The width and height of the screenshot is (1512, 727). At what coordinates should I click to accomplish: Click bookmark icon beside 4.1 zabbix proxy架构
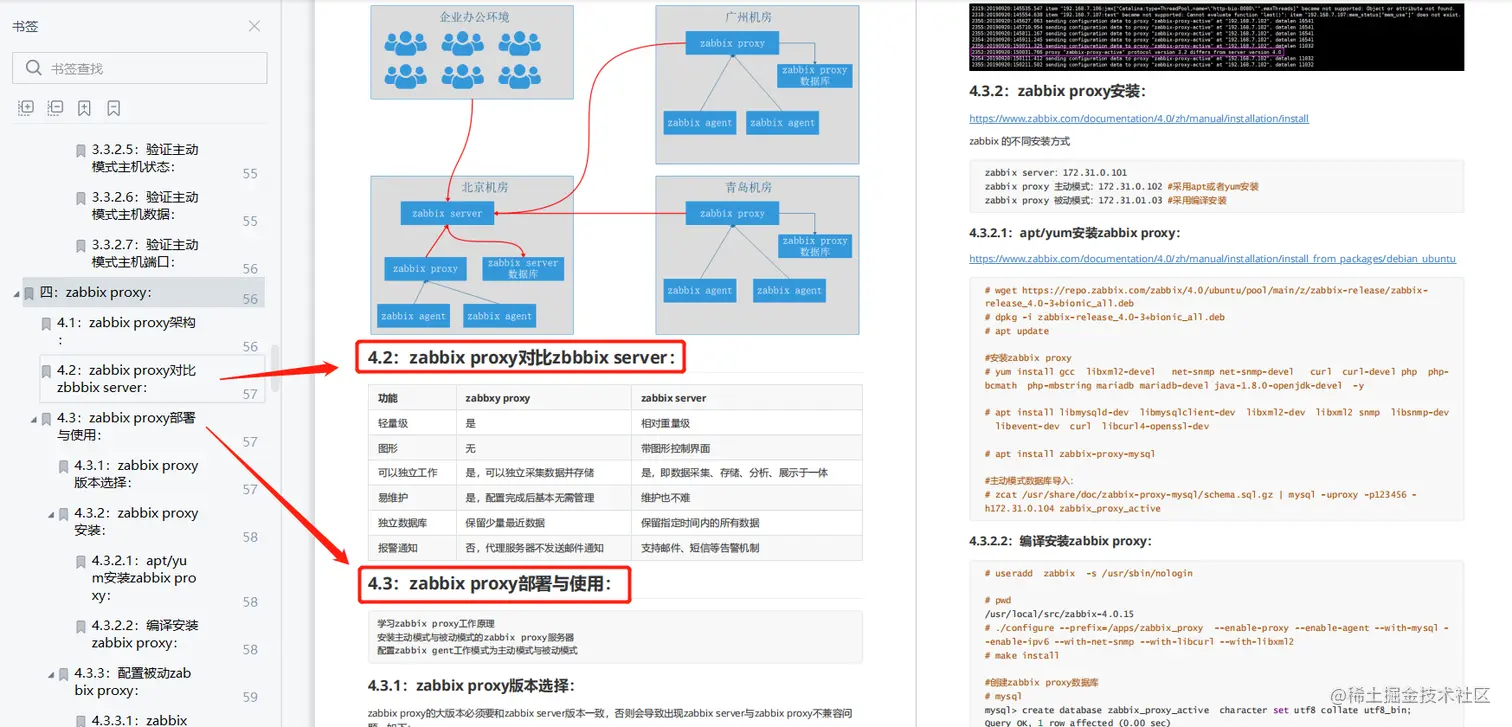pos(46,324)
